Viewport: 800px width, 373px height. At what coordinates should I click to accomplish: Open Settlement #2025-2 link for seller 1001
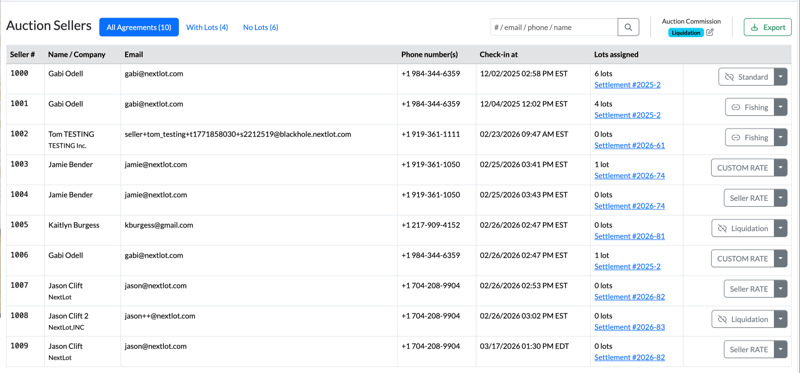[628, 115]
